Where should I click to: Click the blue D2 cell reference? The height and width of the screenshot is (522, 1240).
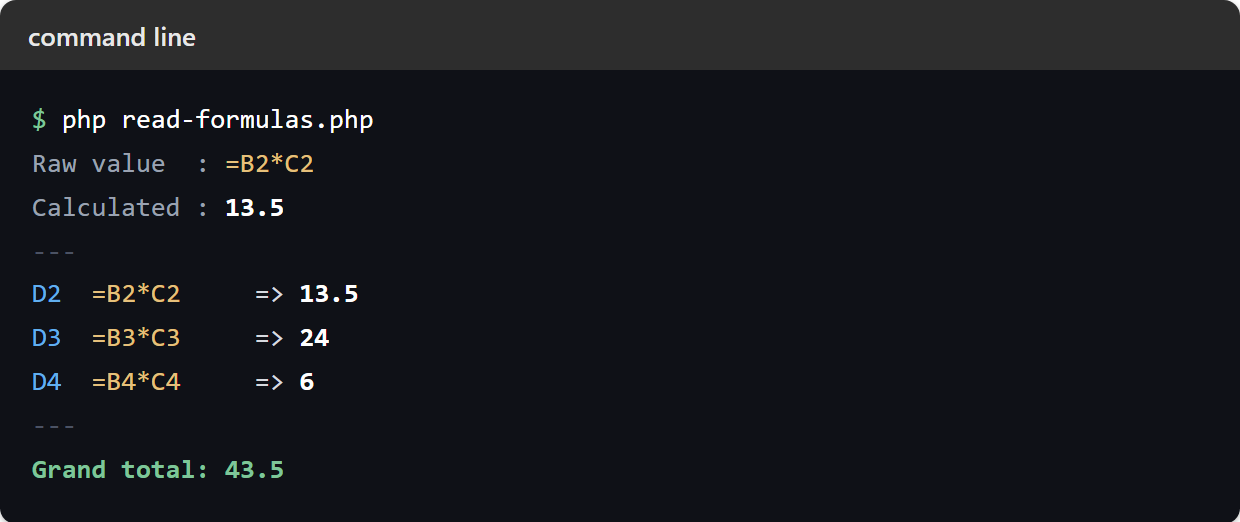(47, 294)
